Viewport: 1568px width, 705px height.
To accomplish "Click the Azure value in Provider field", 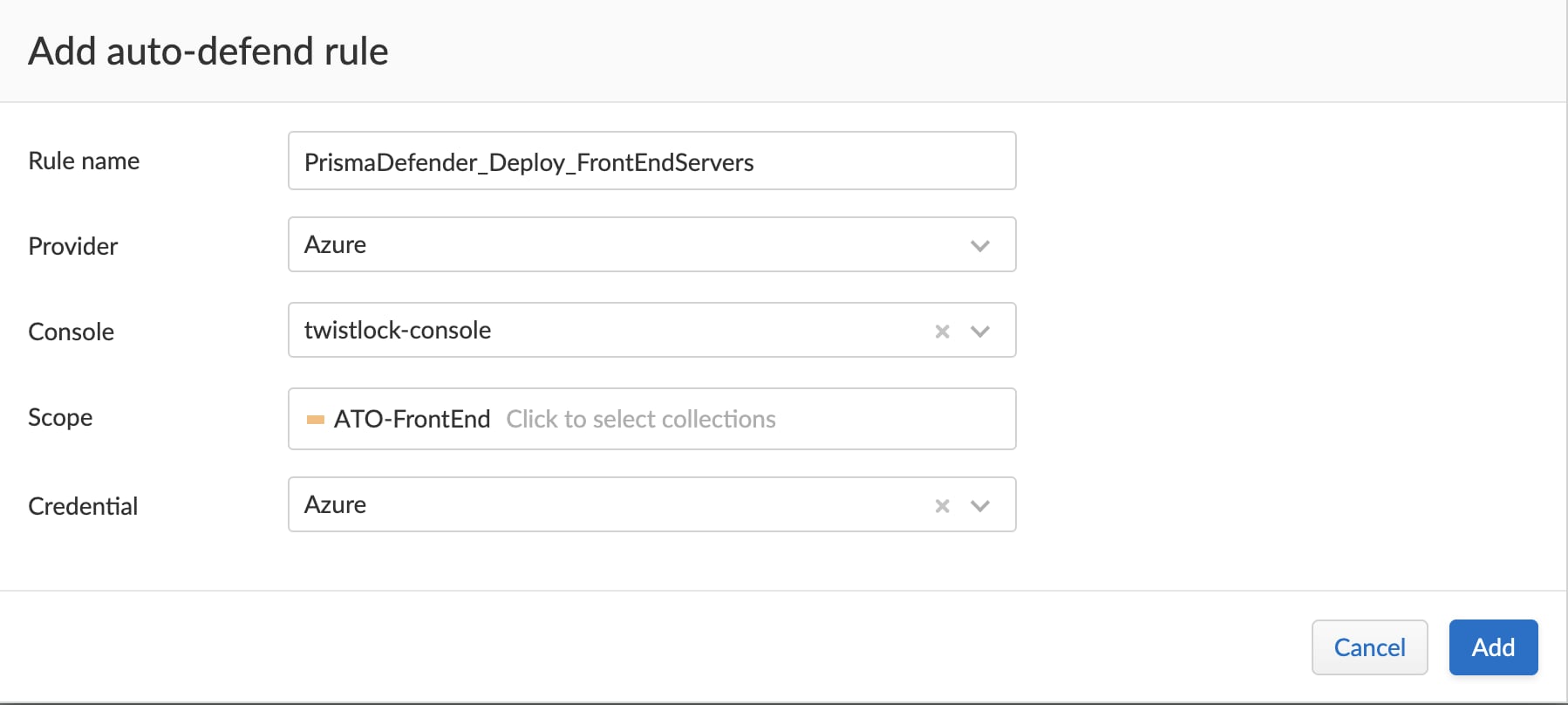I will click(x=335, y=244).
